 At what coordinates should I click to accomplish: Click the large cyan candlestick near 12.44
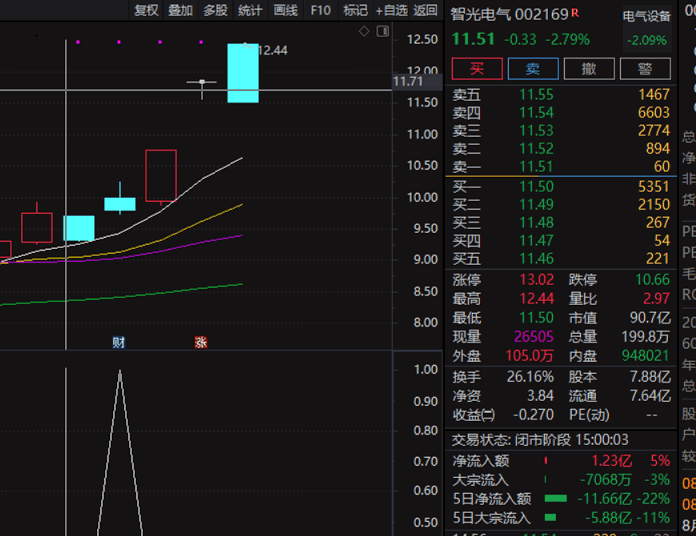tap(243, 73)
